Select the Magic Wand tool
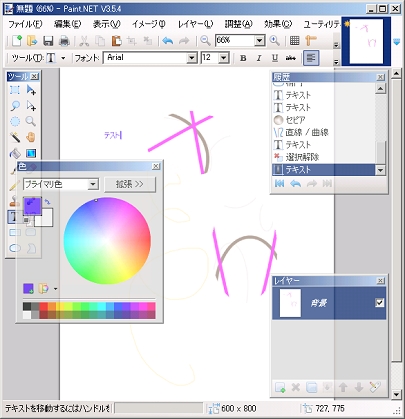Viewport: 405px width, 419px height. (x=15, y=137)
